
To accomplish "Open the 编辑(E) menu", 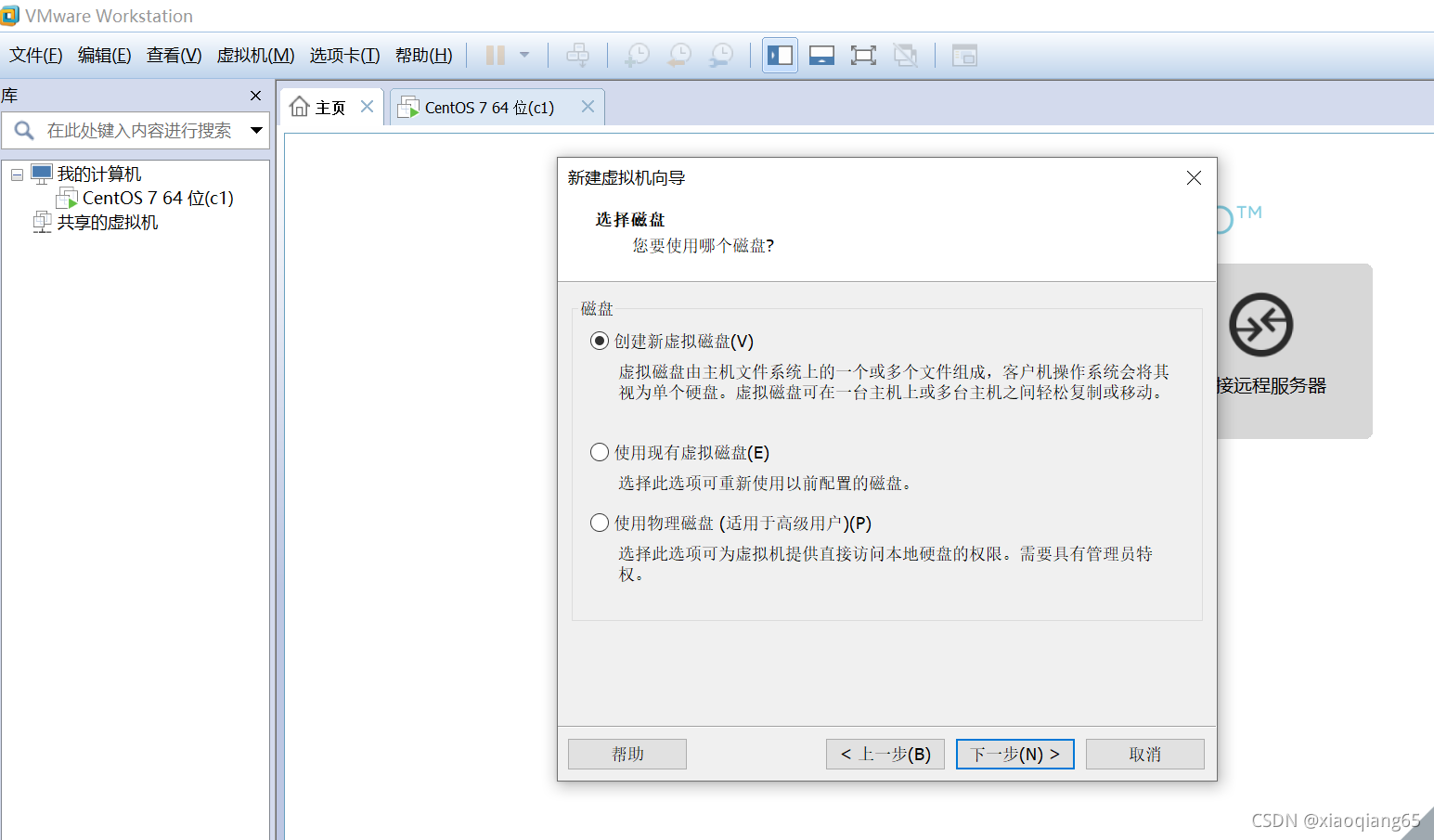I will tap(105, 56).
